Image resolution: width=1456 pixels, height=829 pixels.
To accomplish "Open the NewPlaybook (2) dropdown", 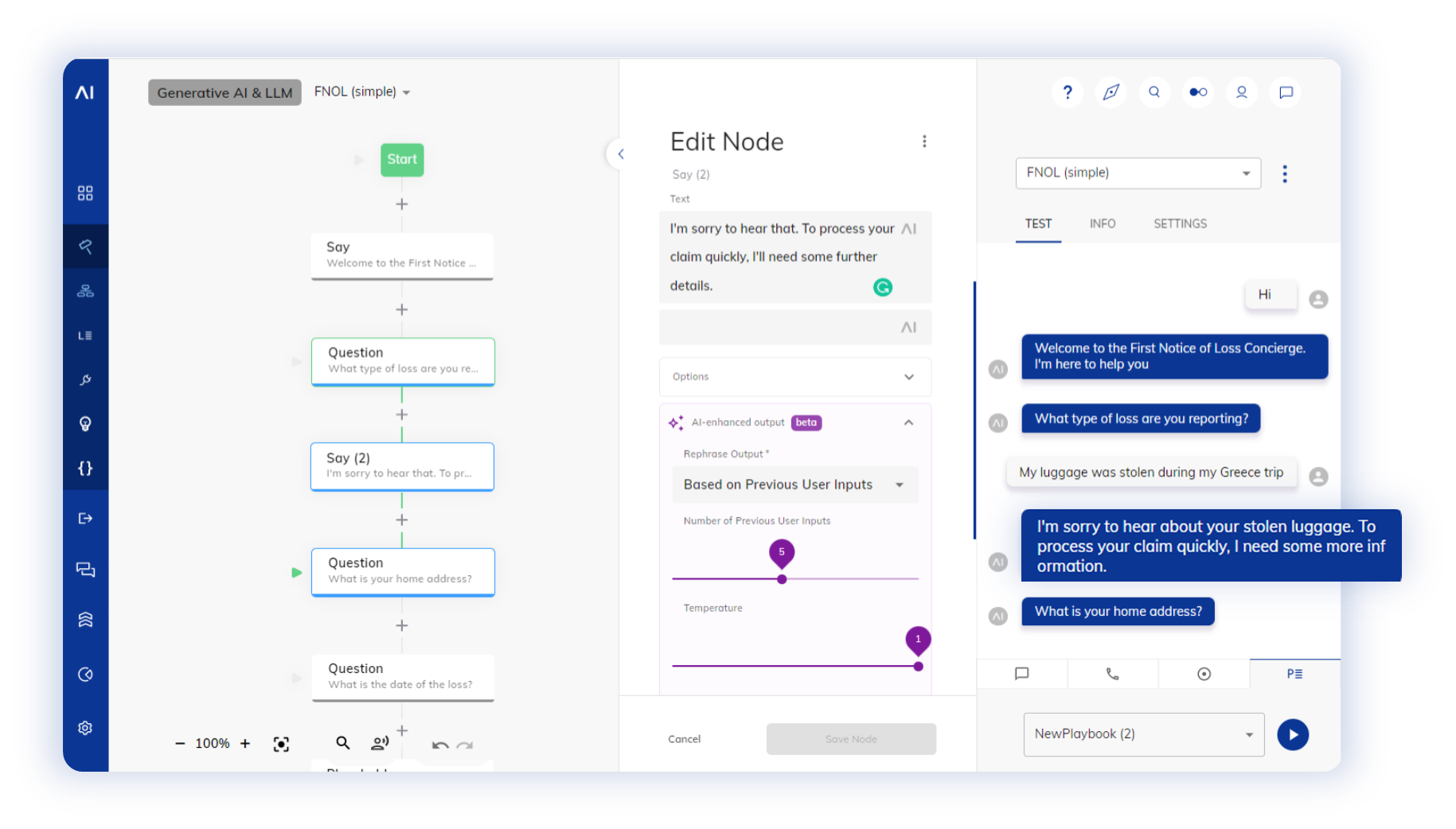I will tap(1144, 734).
